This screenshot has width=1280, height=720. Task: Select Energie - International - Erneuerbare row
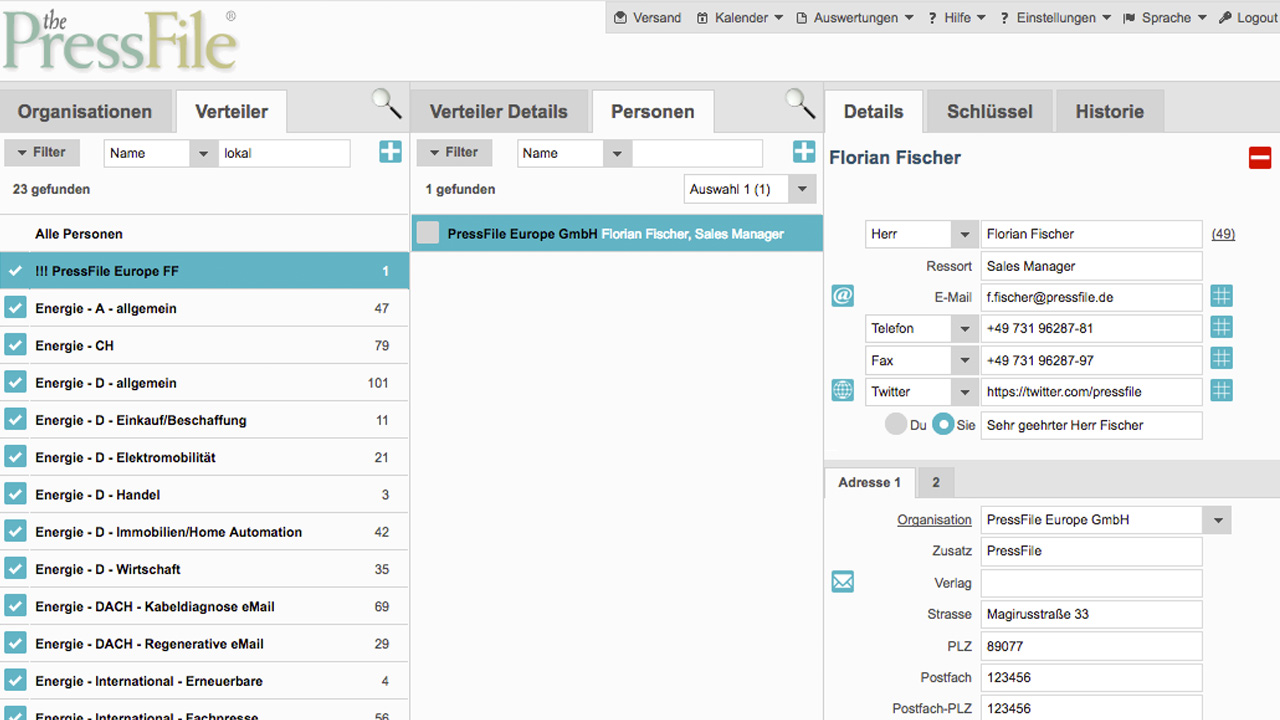(204, 681)
